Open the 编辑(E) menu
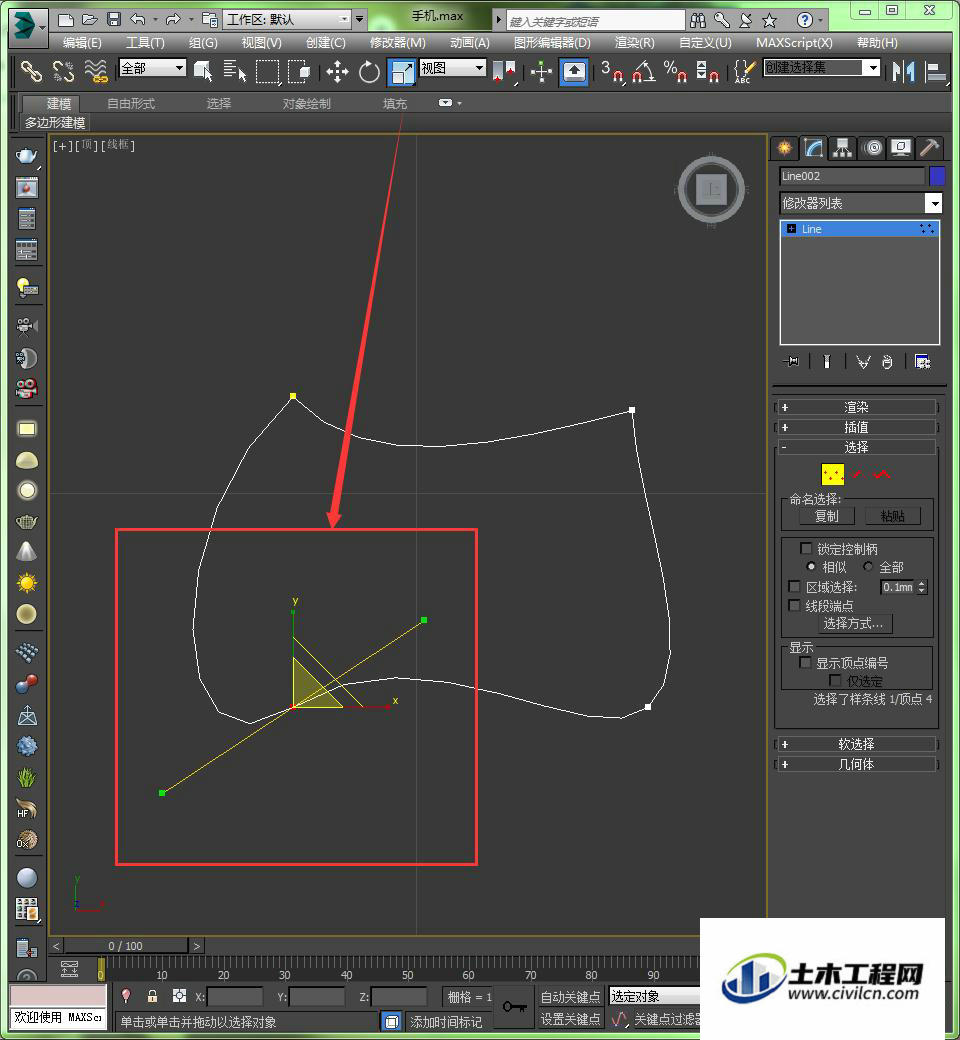 tap(82, 42)
